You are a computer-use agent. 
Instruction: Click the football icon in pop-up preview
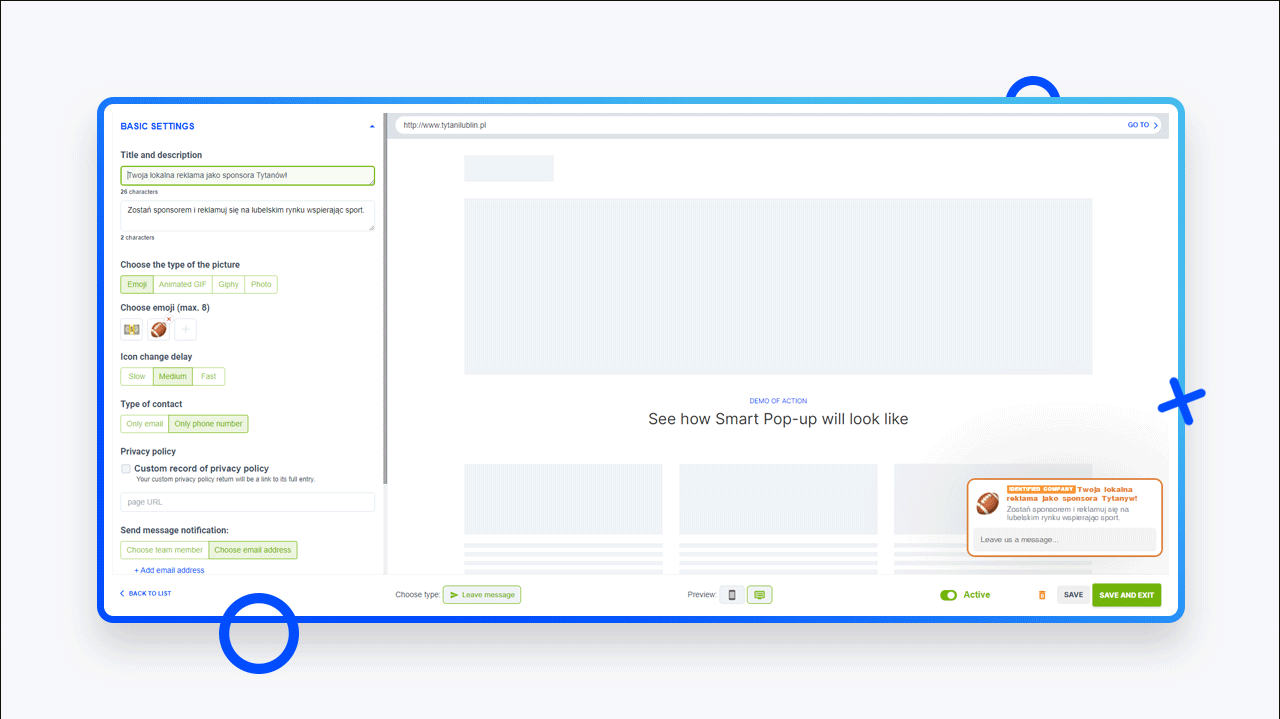click(988, 503)
